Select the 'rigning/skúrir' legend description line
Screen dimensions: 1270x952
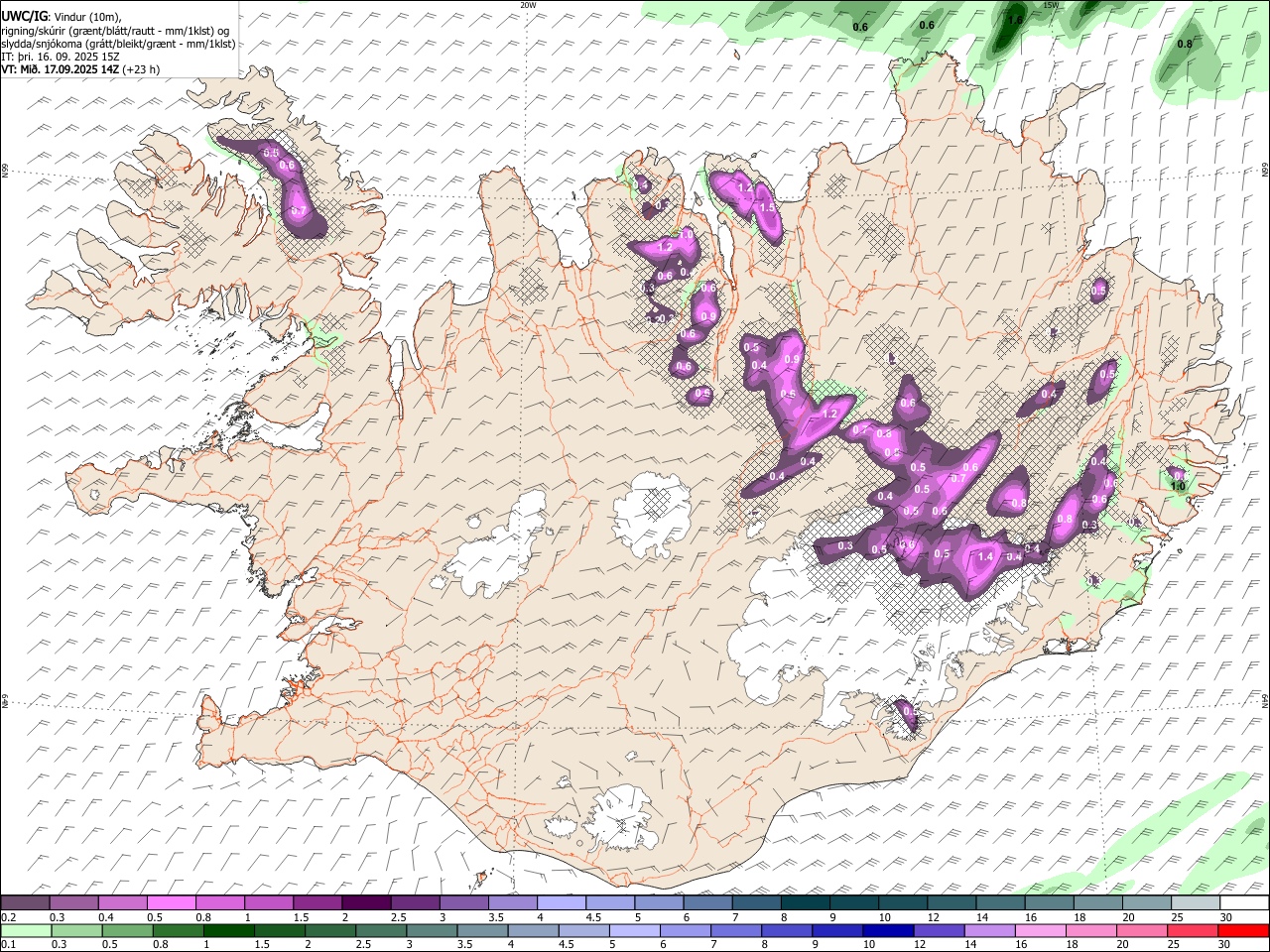click(115, 31)
